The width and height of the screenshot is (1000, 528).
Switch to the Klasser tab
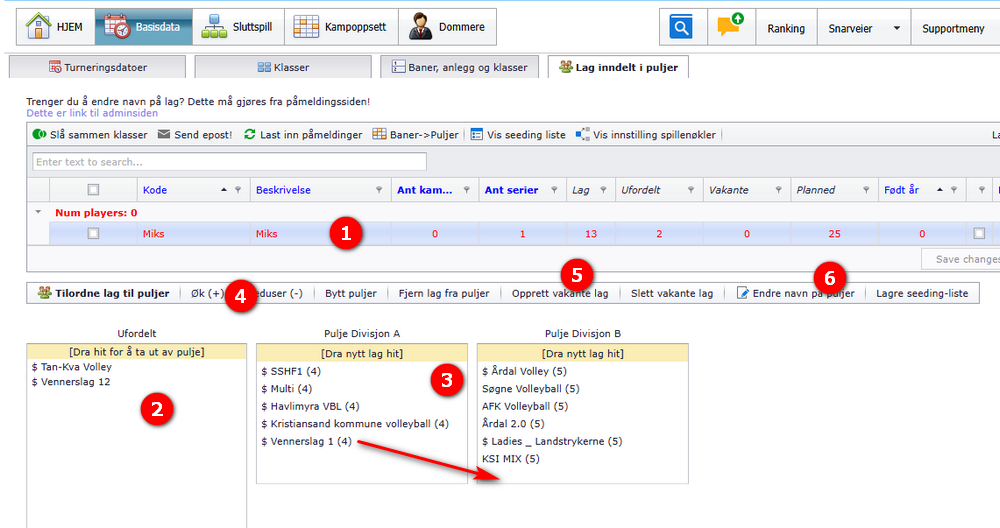point(283,67)
